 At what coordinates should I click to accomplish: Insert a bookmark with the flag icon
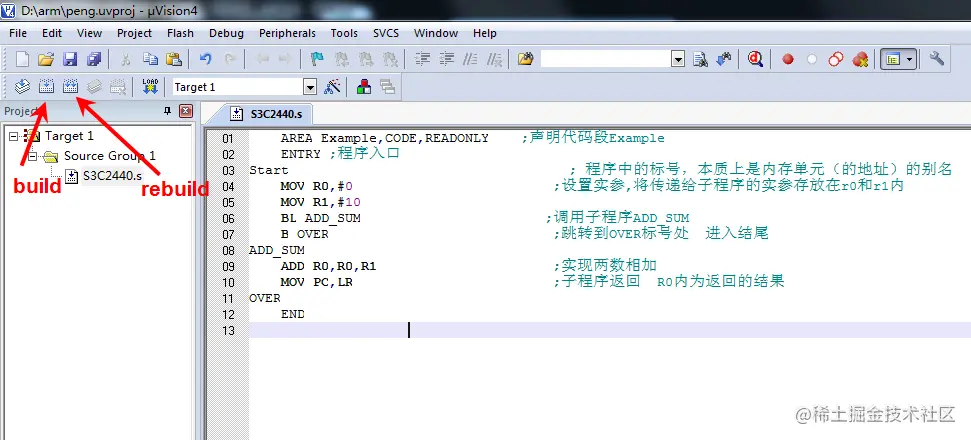coord(317,59)
